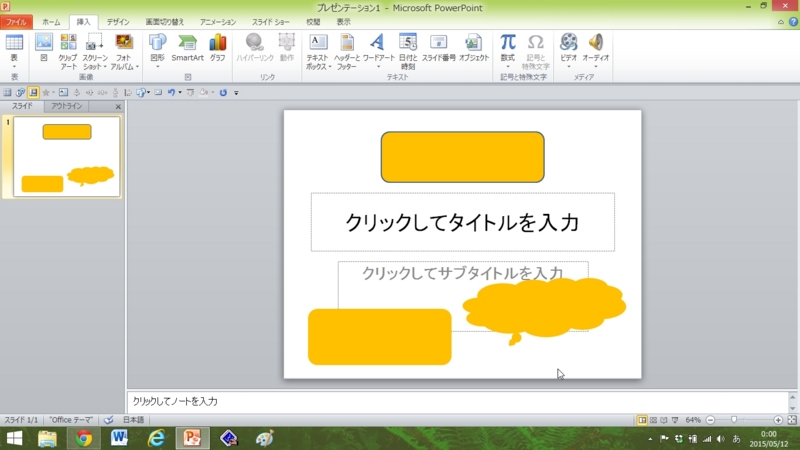Switch to normal view in status bar
800x450 pixels.
coord(642,420)
